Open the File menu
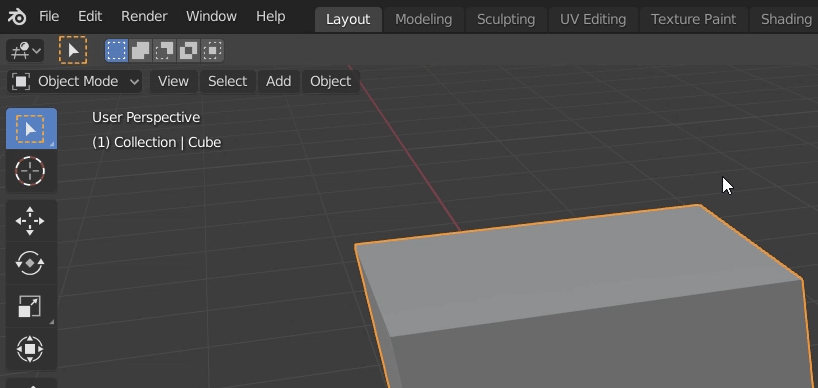The width and height of the screenshot is (818, 388). (x=49, y=17)
